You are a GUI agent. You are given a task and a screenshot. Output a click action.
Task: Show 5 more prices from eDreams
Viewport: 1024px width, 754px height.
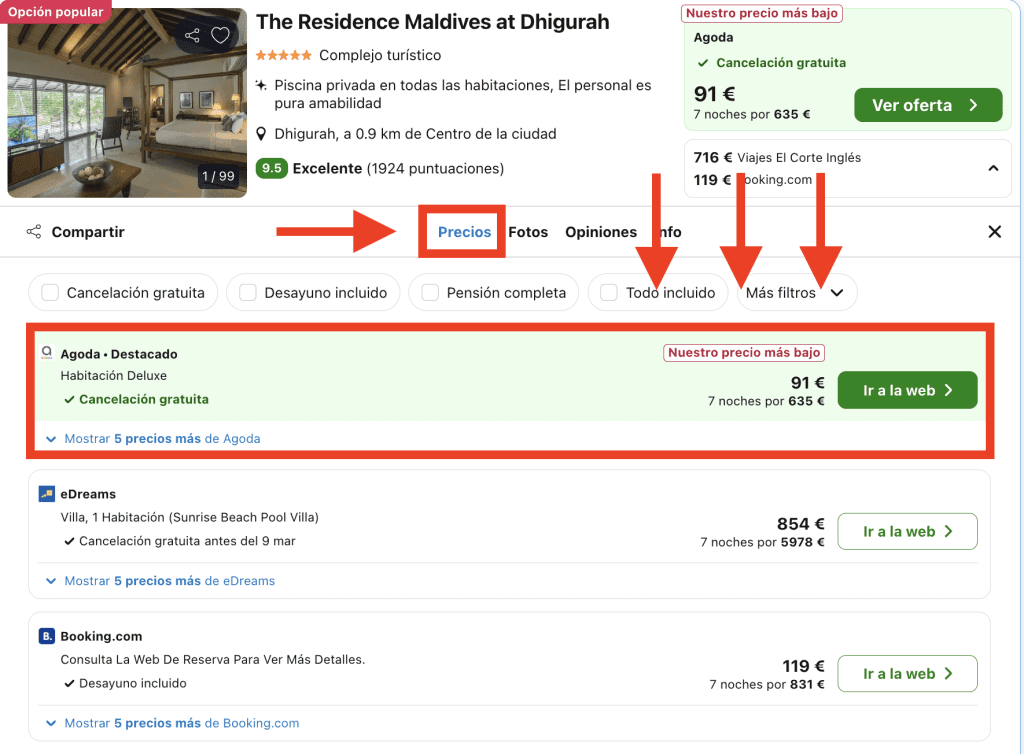pyautogui.click(x=169, y=581)
